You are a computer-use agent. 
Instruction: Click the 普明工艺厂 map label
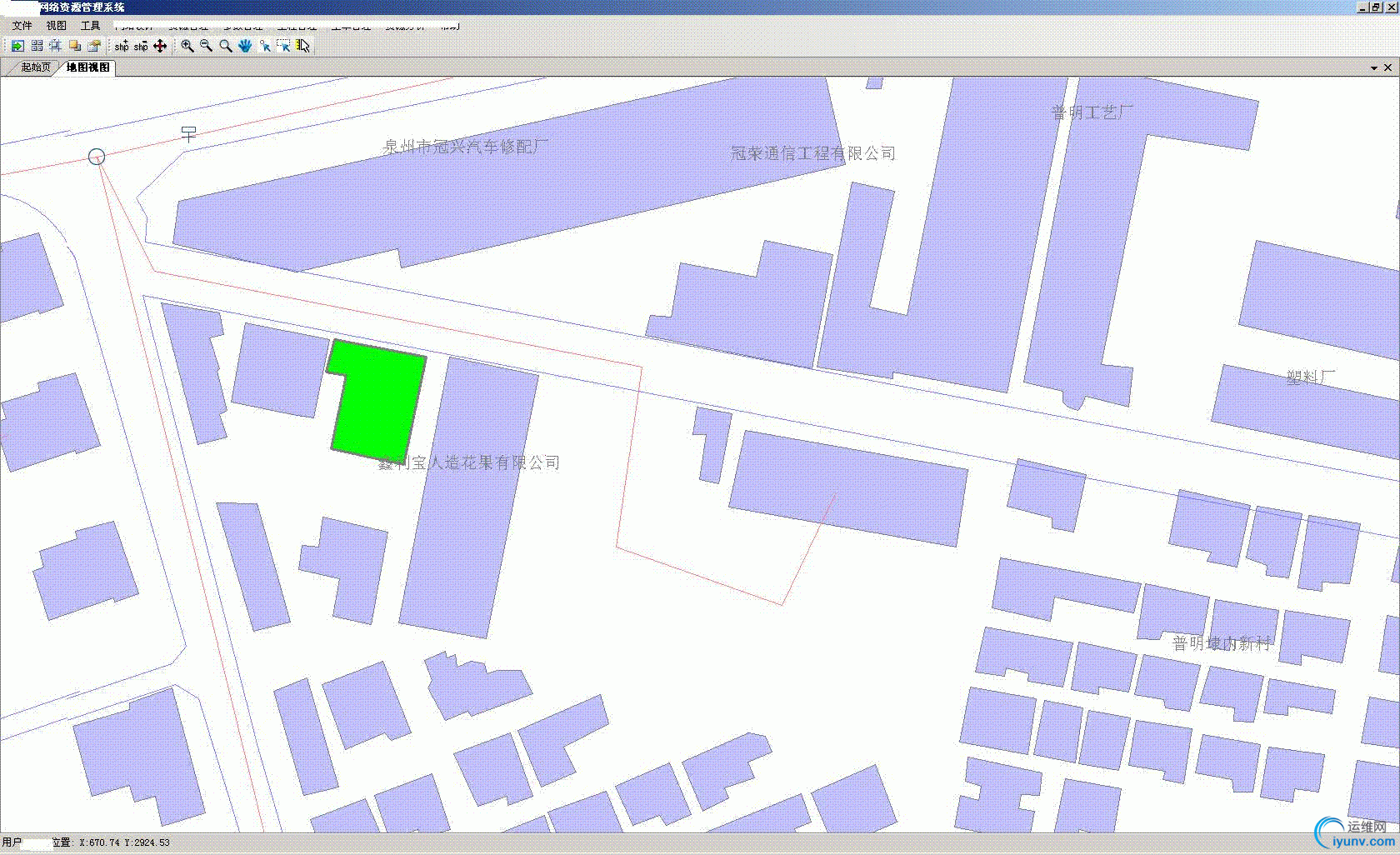(x=1092, y=112)
